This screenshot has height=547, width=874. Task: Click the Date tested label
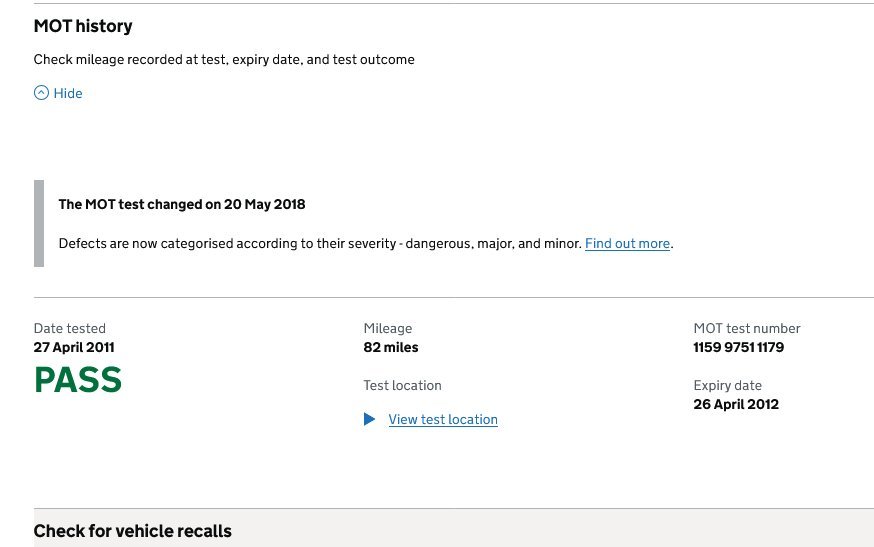[x=70, y=328]
